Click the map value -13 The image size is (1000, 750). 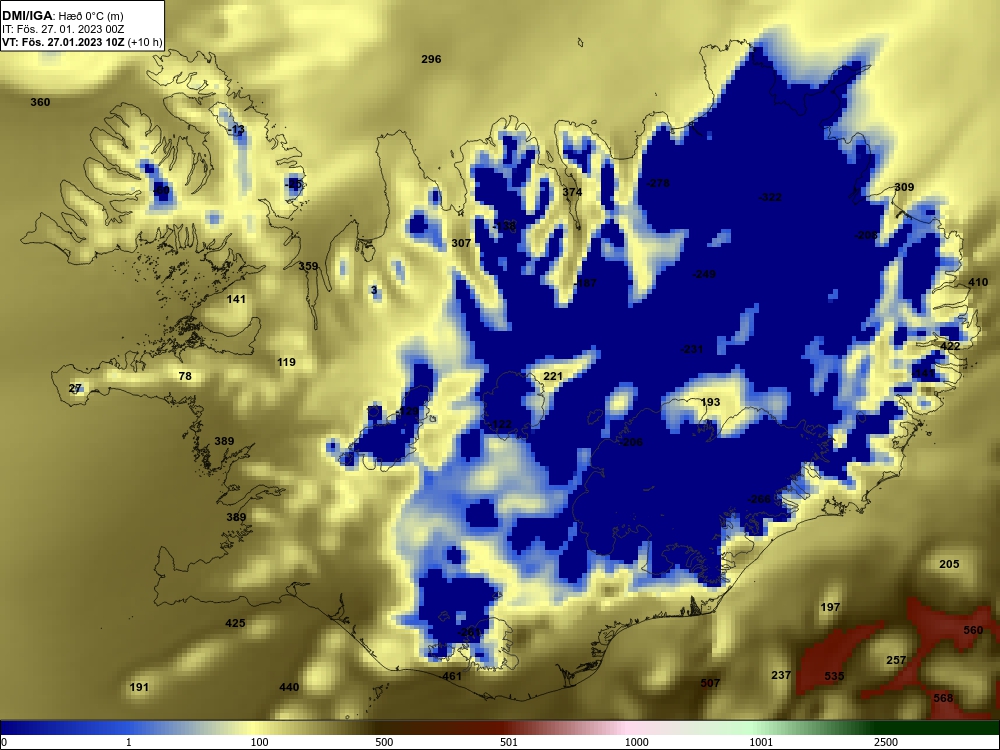point(236,130)
